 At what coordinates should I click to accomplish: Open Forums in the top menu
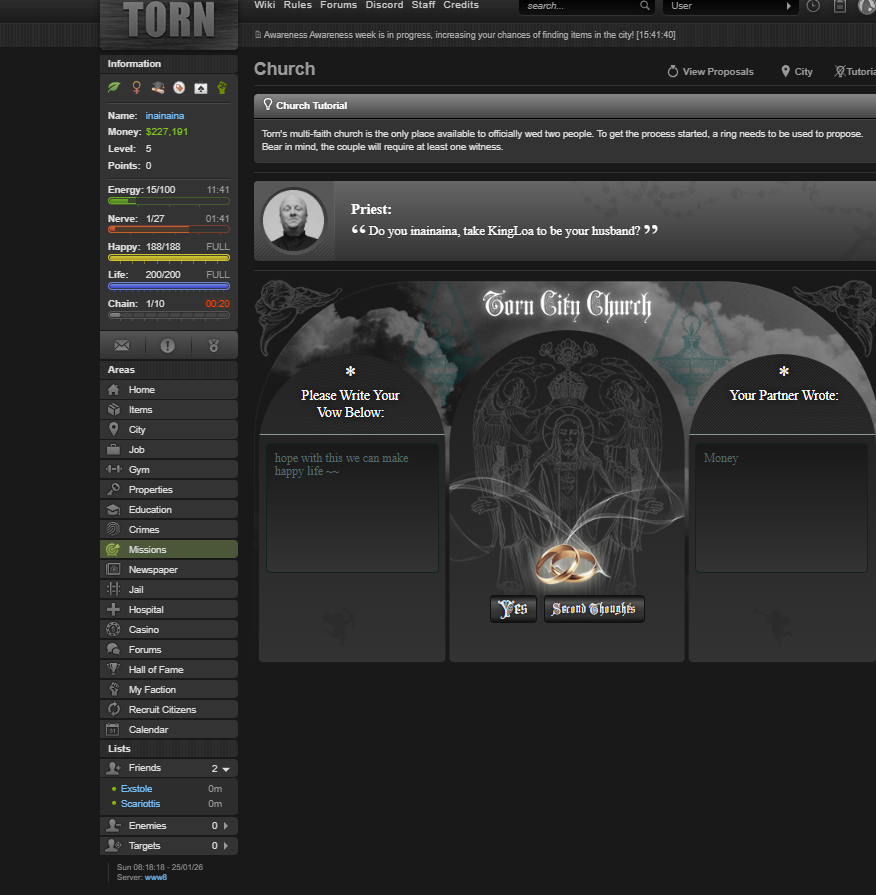[338, 5]
